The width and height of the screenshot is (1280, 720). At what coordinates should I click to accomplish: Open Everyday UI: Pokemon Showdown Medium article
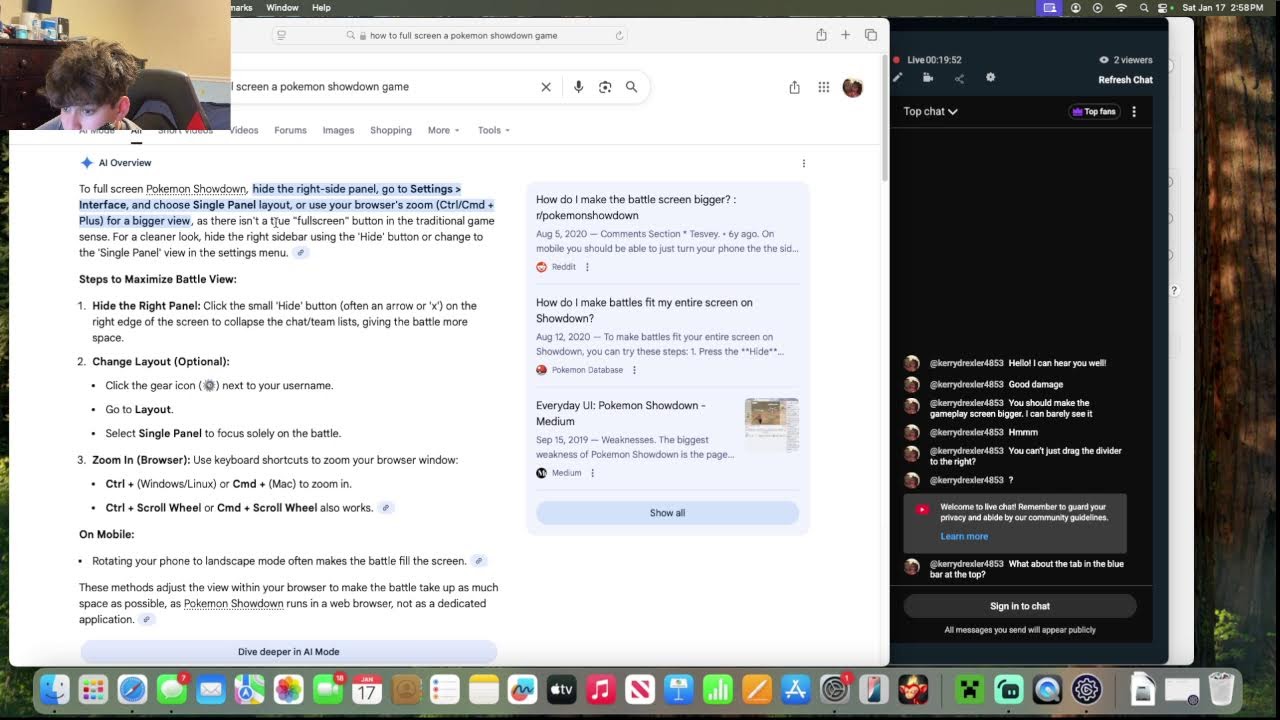621,413
